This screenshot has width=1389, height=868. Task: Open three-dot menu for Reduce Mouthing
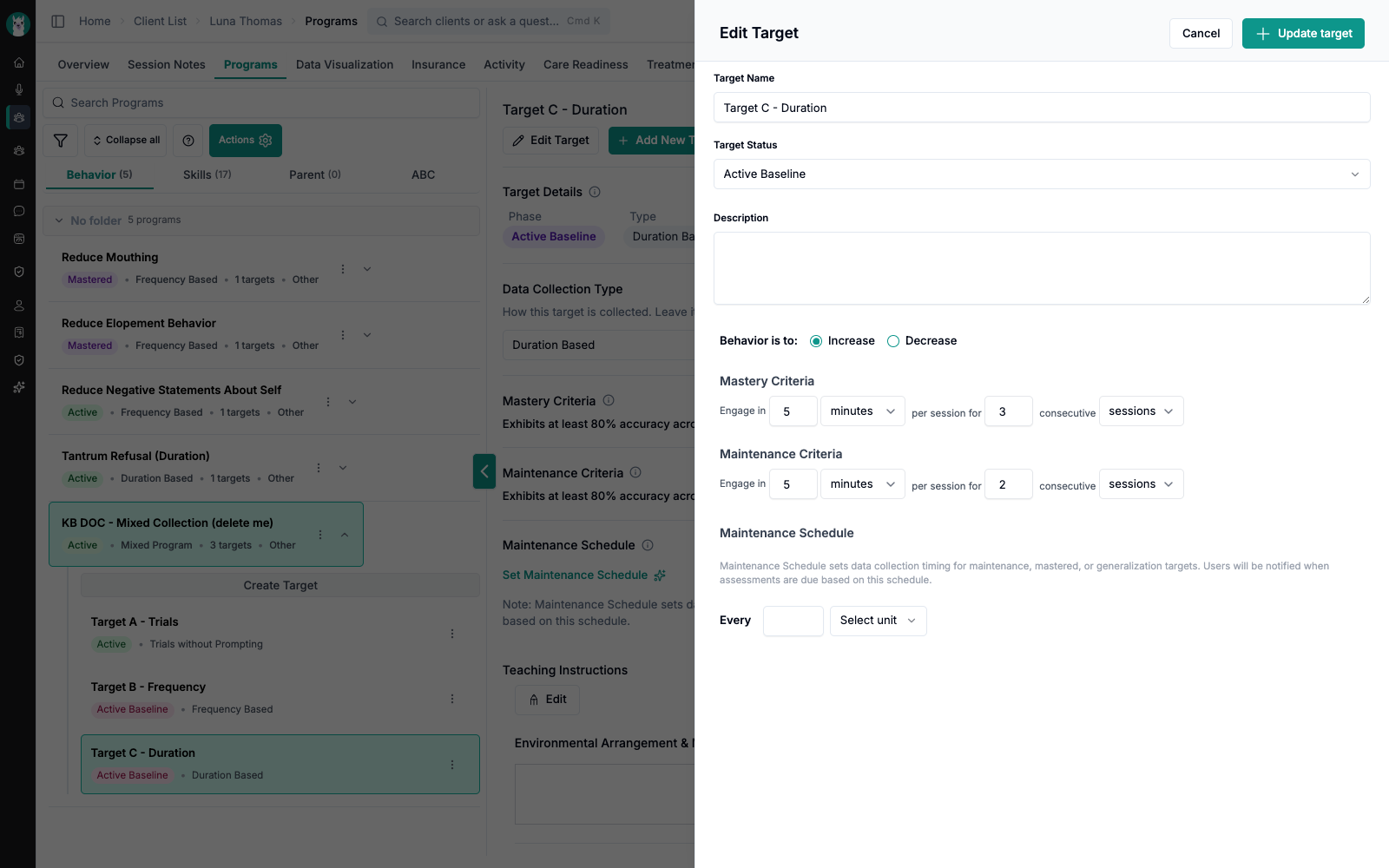343,269
